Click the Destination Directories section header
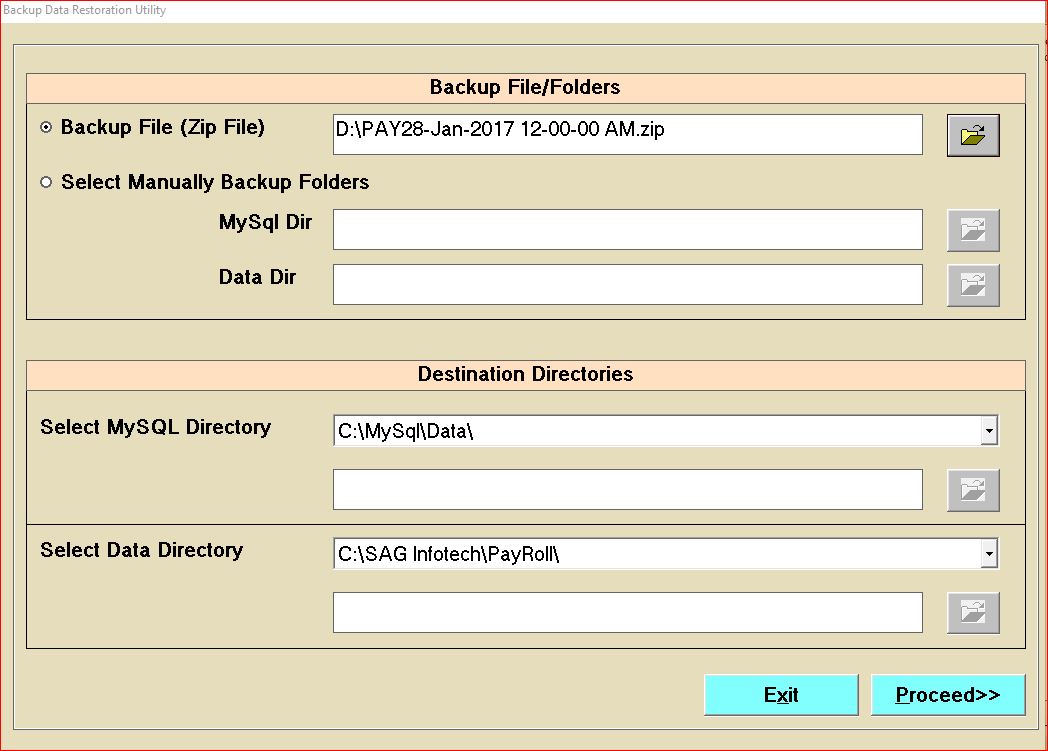This screenshot has width=1048, height=751. (525, 374)
